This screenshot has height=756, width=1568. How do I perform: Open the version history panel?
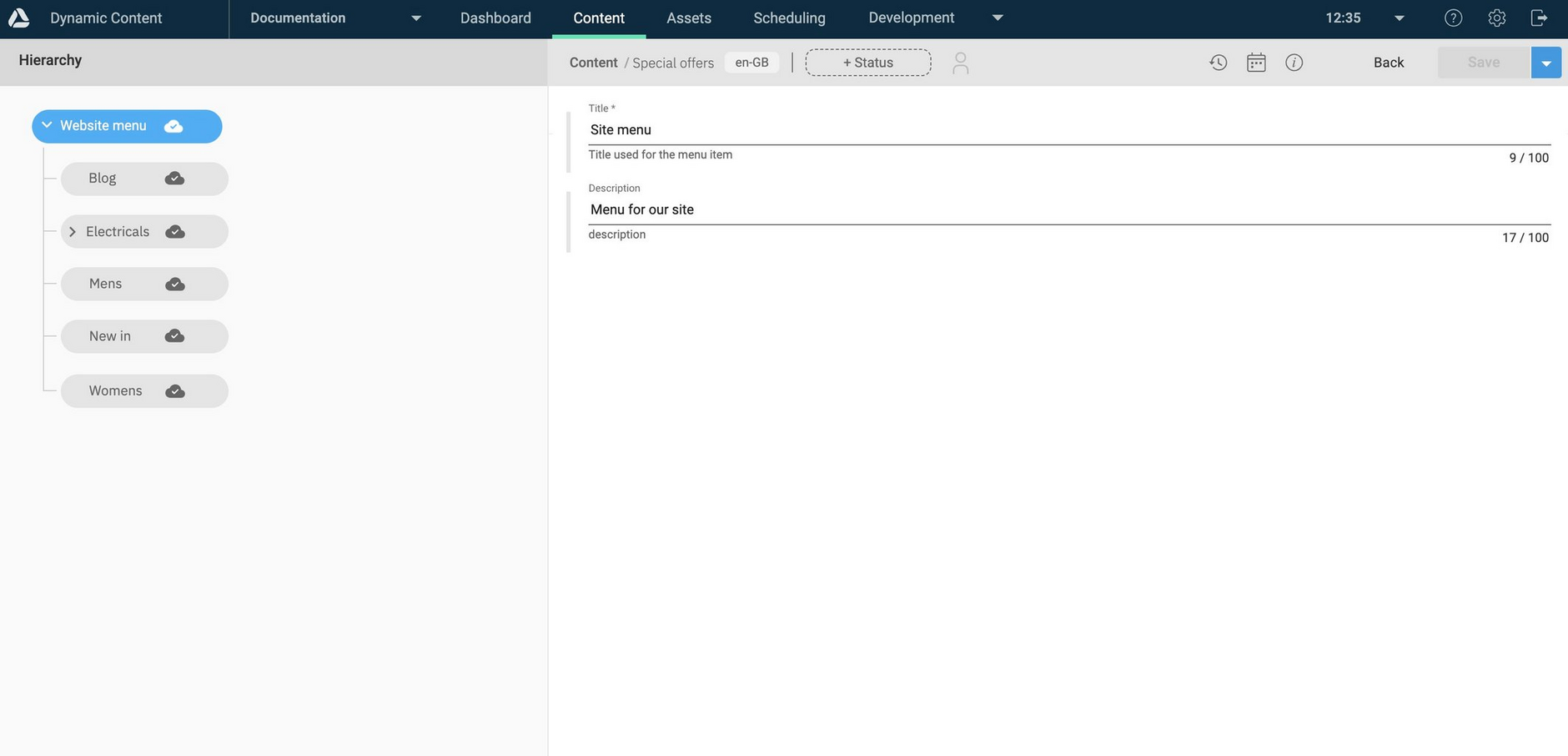pyautogui.click(x=1218, y=62)
